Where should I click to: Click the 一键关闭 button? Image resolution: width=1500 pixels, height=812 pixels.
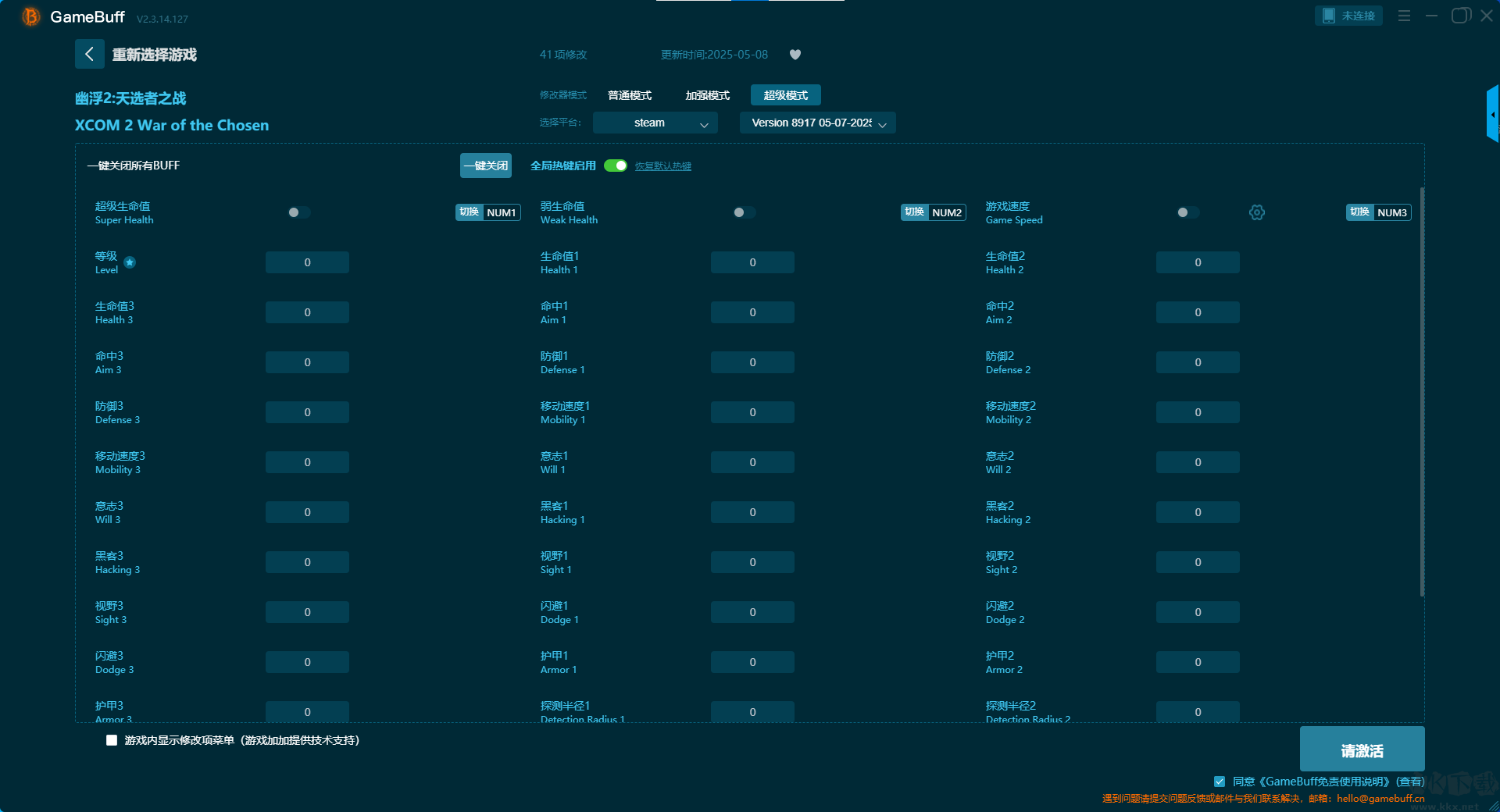(485, 166)
